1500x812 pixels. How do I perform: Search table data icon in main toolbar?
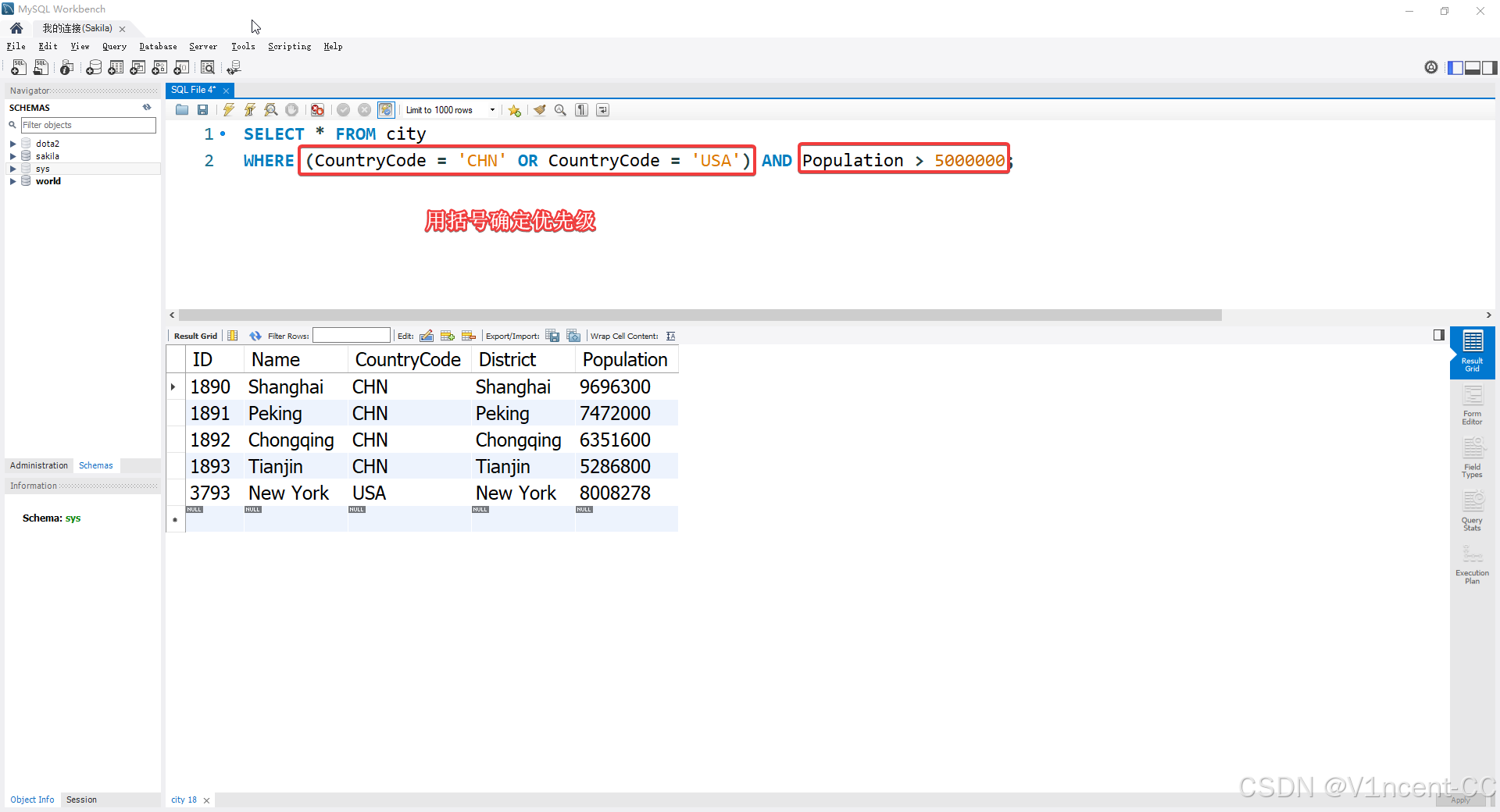point(208,68)
